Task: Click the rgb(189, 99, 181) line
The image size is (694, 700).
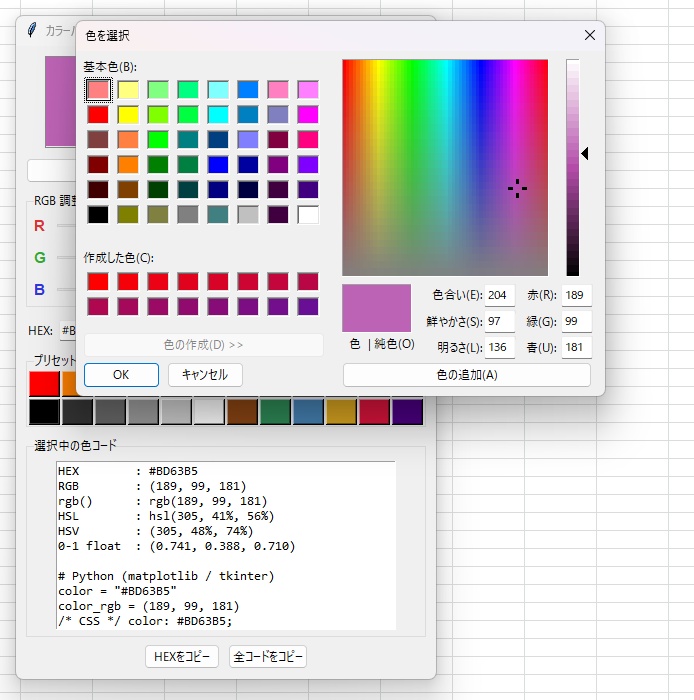Action: [x=162, y=501]
